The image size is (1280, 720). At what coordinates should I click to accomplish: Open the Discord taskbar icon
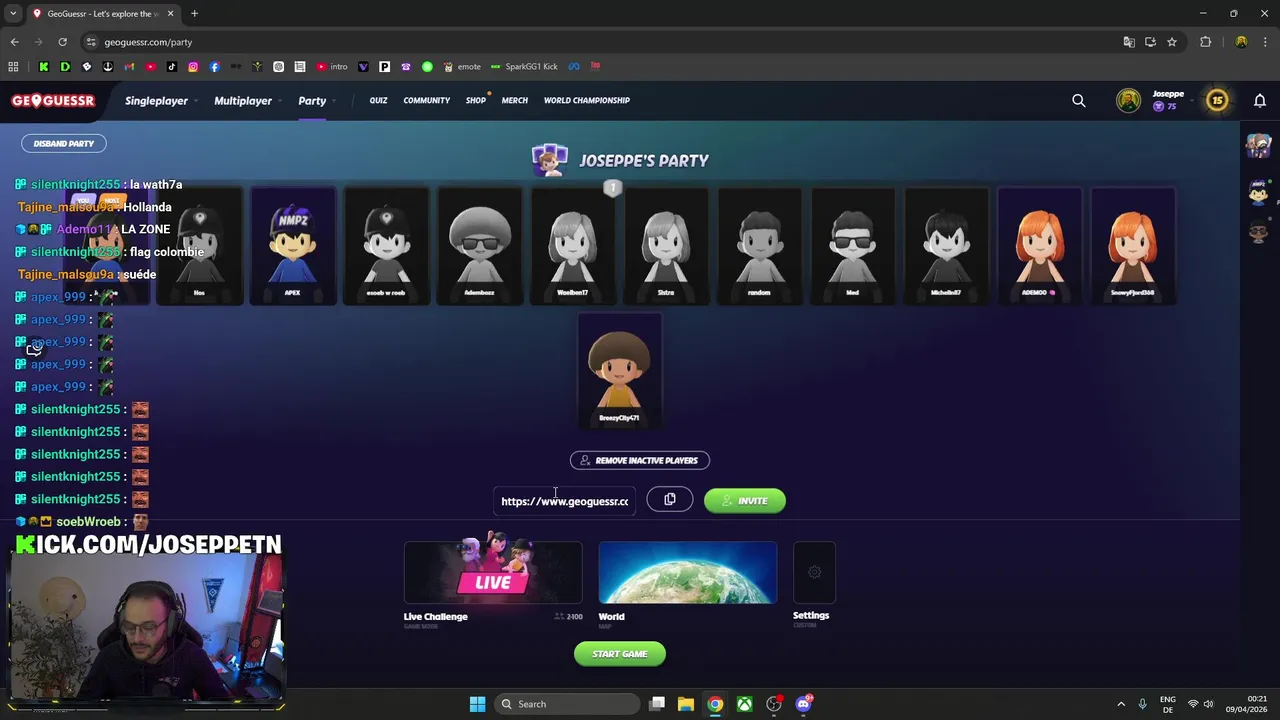(x=803, y=703)
